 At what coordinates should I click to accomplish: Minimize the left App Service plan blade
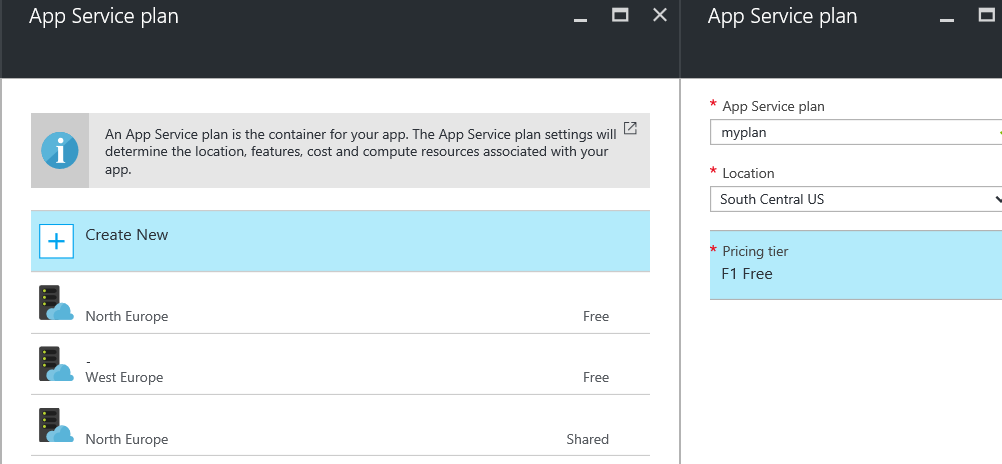(x=580, y=19)
